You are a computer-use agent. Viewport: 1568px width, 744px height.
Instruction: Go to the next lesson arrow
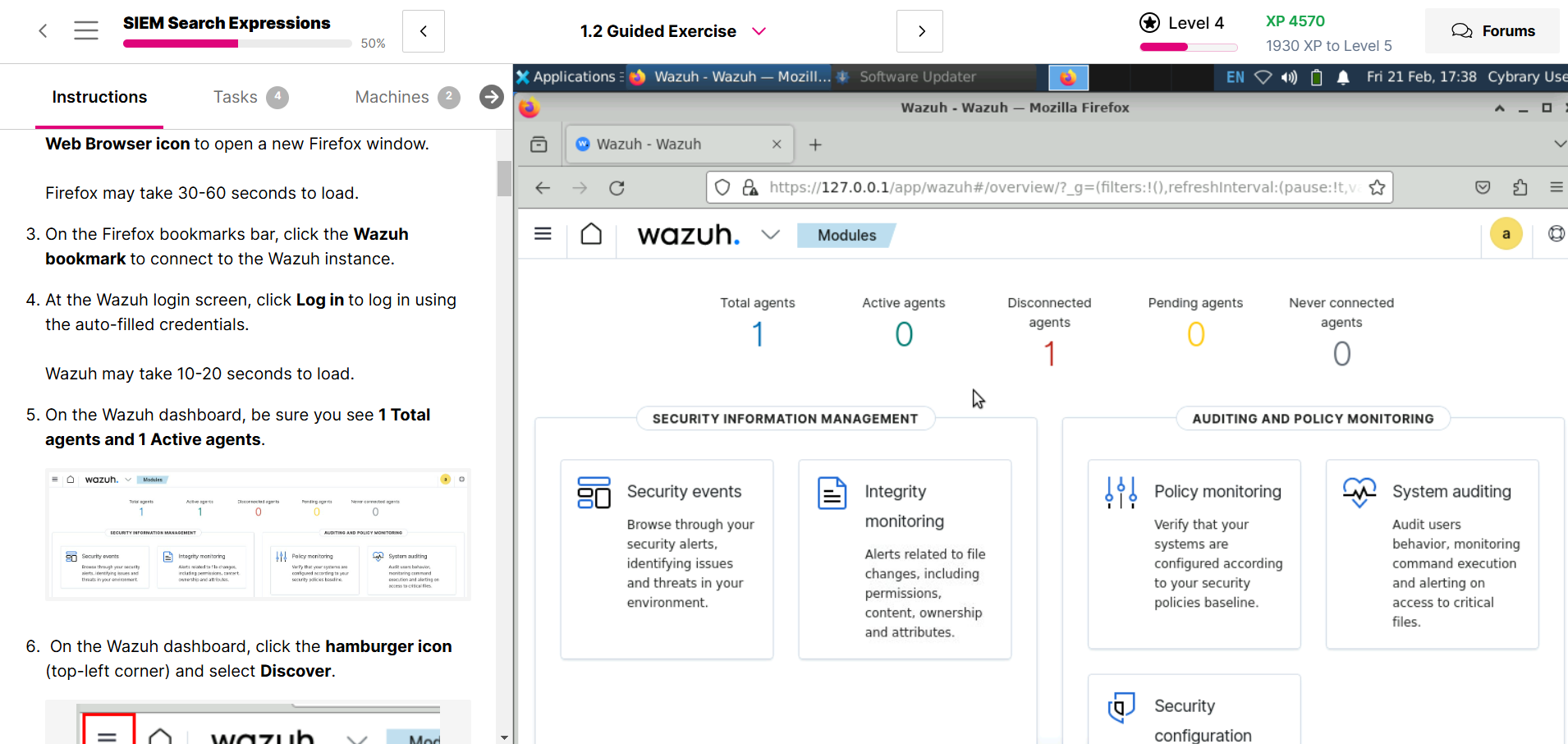click(919, 31)
